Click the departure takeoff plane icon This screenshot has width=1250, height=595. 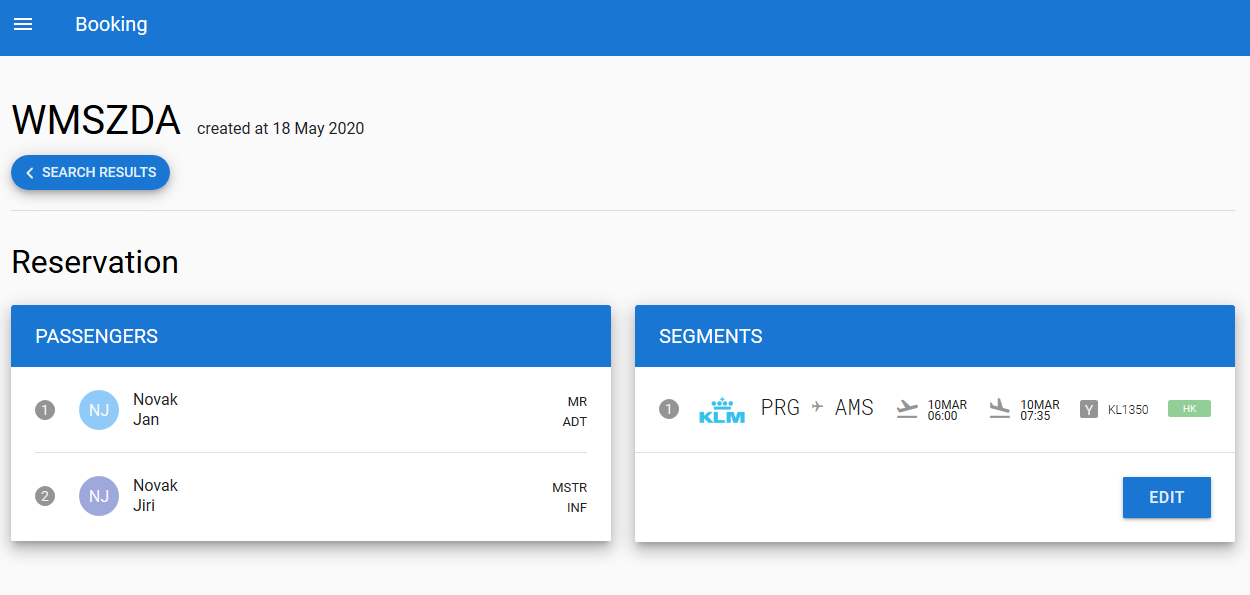pyautogui.click(x=907, y=409)
